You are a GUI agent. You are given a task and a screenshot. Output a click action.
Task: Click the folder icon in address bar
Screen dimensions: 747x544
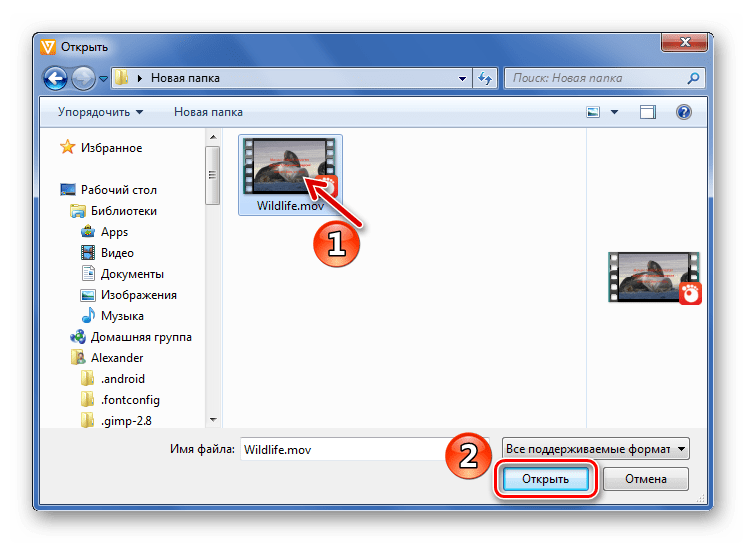click(x=122, y=78)
